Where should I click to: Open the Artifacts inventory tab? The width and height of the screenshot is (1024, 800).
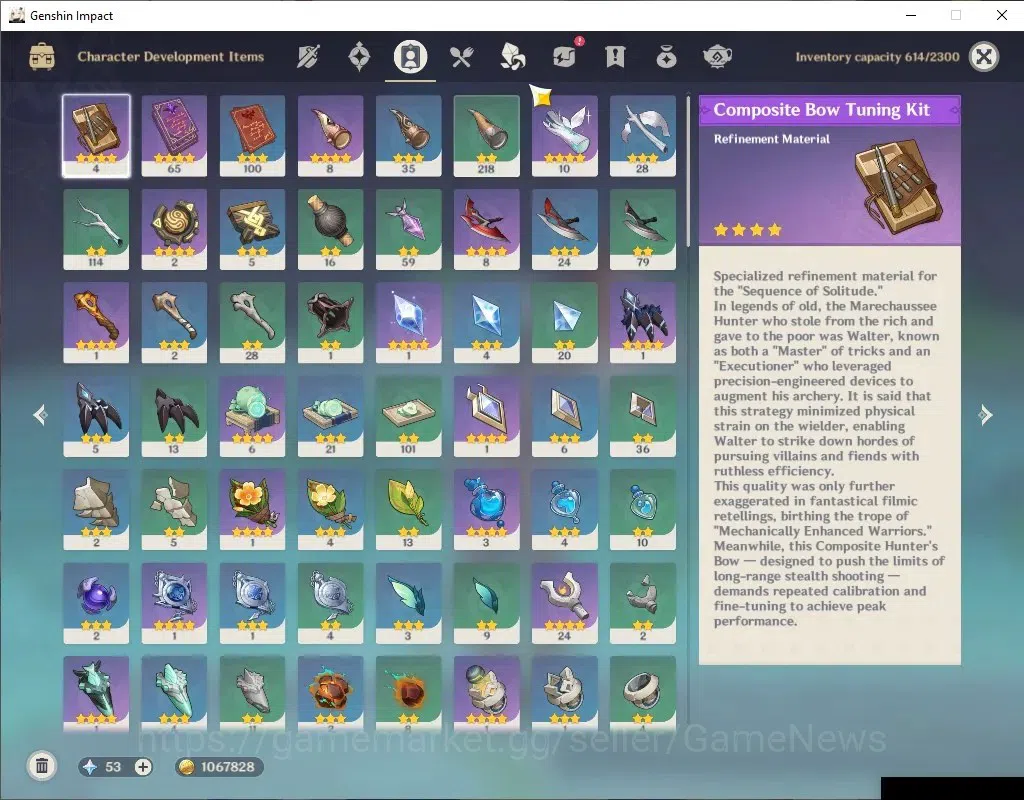[x=359, y=57]
